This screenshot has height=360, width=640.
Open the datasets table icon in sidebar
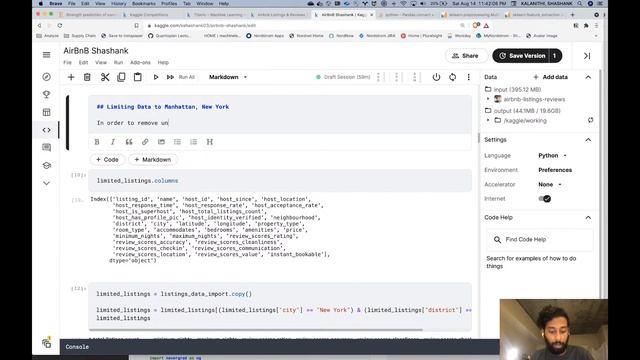point(47,112)
